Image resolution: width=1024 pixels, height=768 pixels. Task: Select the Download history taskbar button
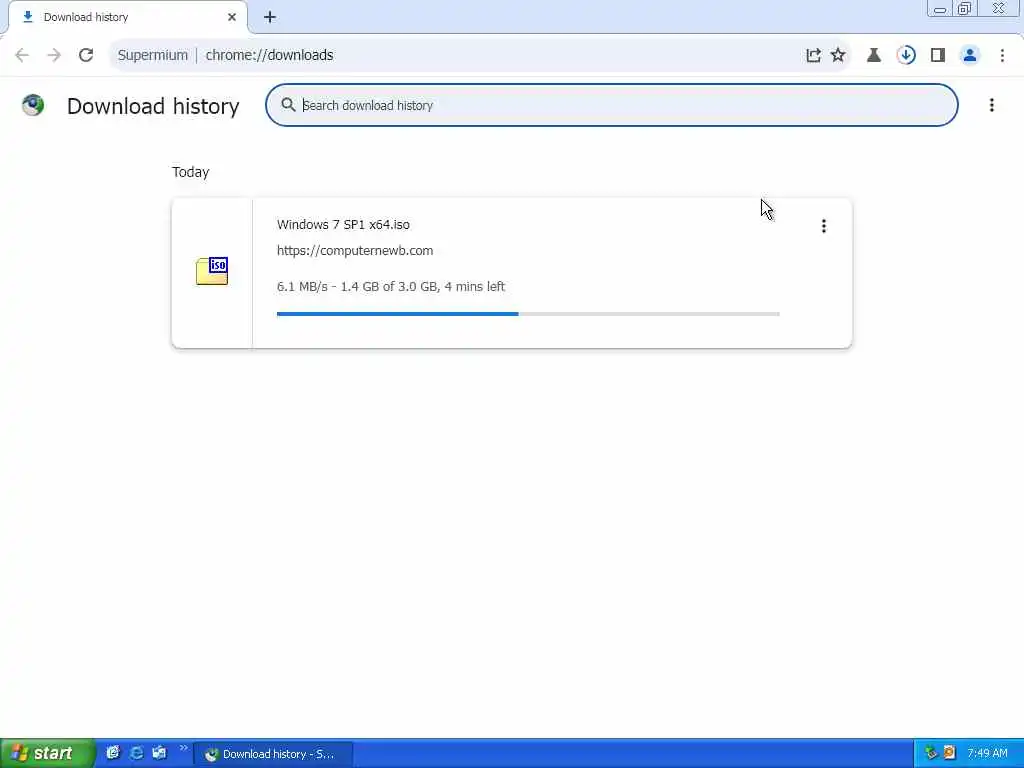(274, 754)
